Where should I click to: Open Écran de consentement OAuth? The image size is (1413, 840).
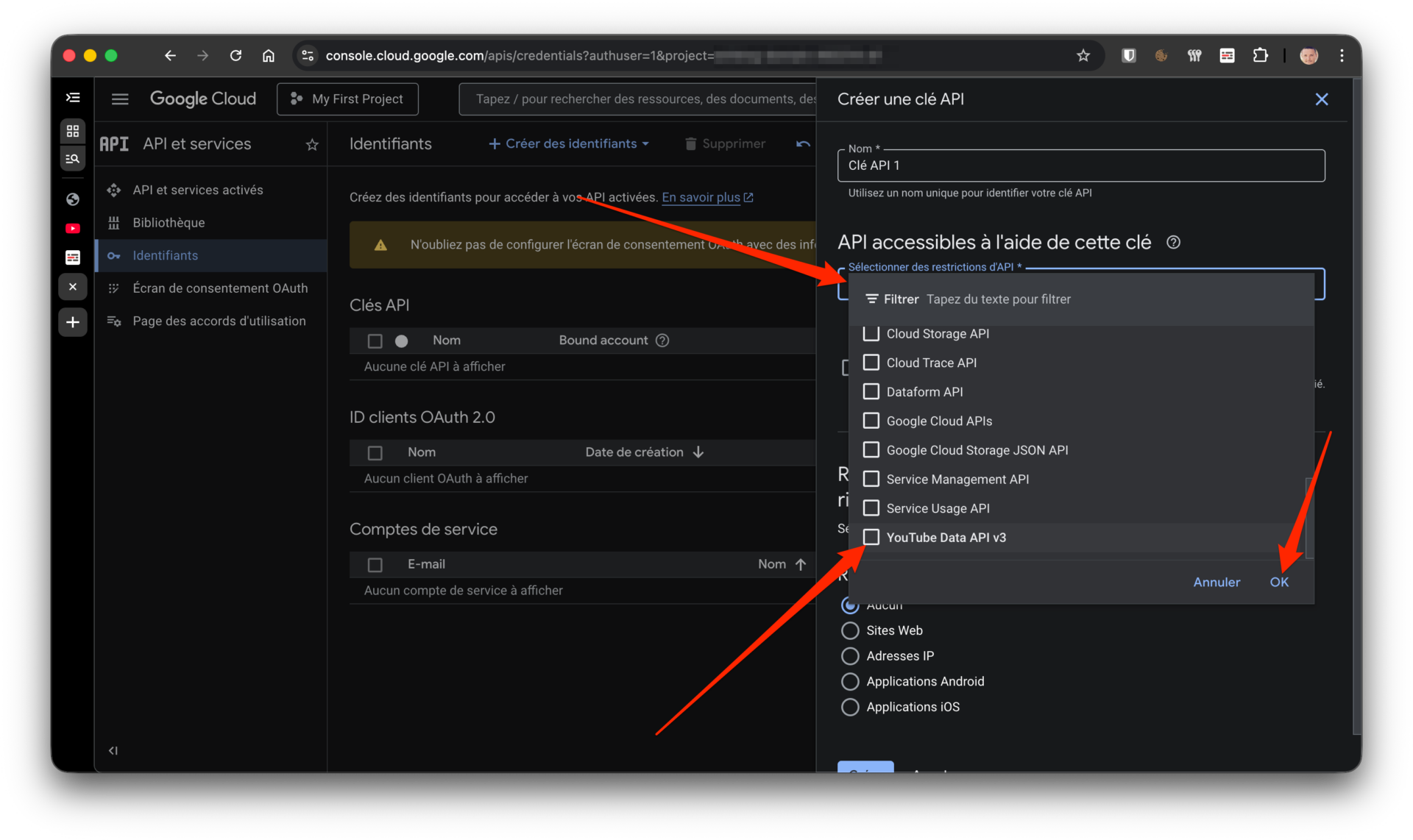(220, 288)
